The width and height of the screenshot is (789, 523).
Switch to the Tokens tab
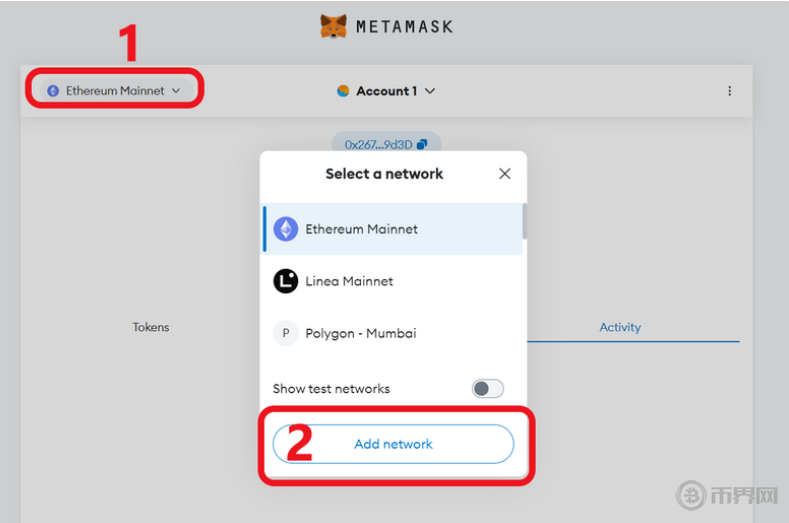pyautogui.click(x=151, y=327)
